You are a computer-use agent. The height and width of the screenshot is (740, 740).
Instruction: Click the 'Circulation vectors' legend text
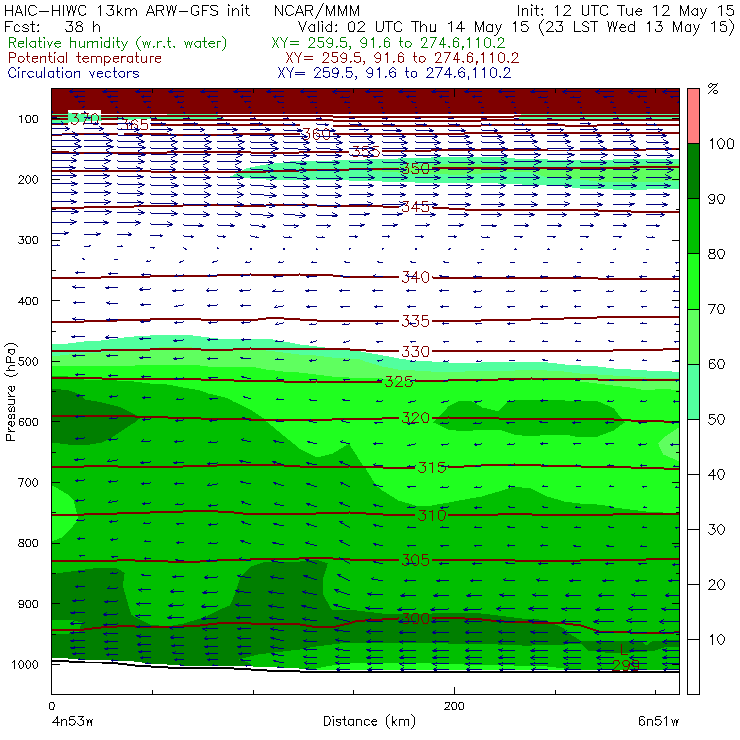(73, 73)
